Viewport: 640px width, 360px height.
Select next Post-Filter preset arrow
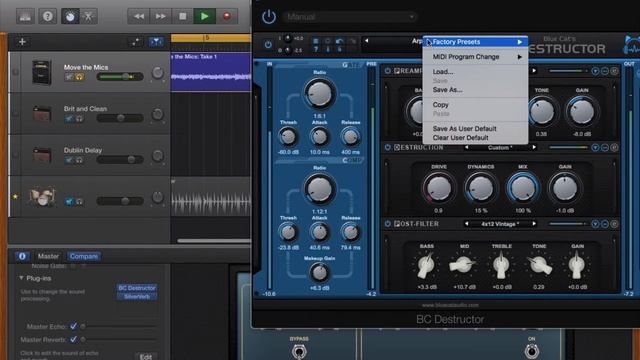534,224
